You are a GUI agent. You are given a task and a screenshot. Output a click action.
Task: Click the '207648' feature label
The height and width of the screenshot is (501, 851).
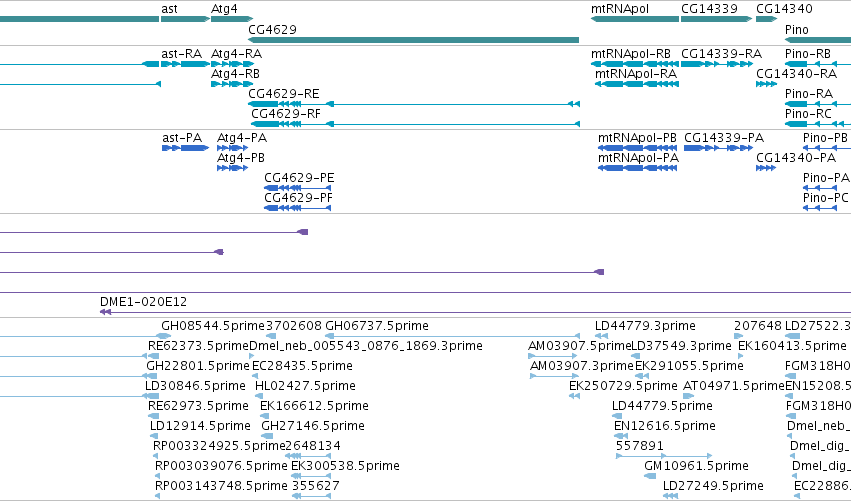(758, 326)
